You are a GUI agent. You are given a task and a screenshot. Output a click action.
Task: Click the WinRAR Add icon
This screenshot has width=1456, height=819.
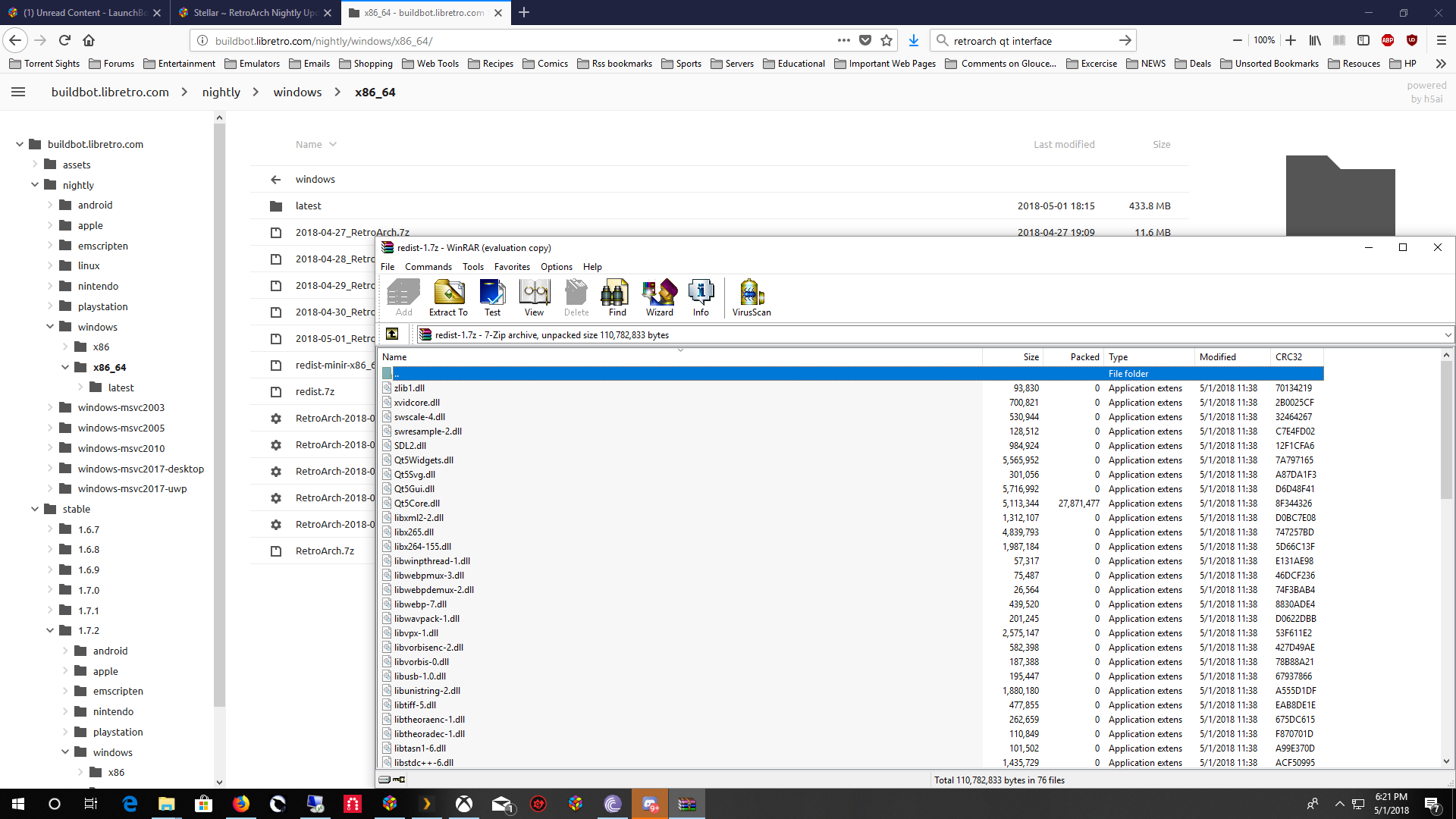tap(403, 297)
